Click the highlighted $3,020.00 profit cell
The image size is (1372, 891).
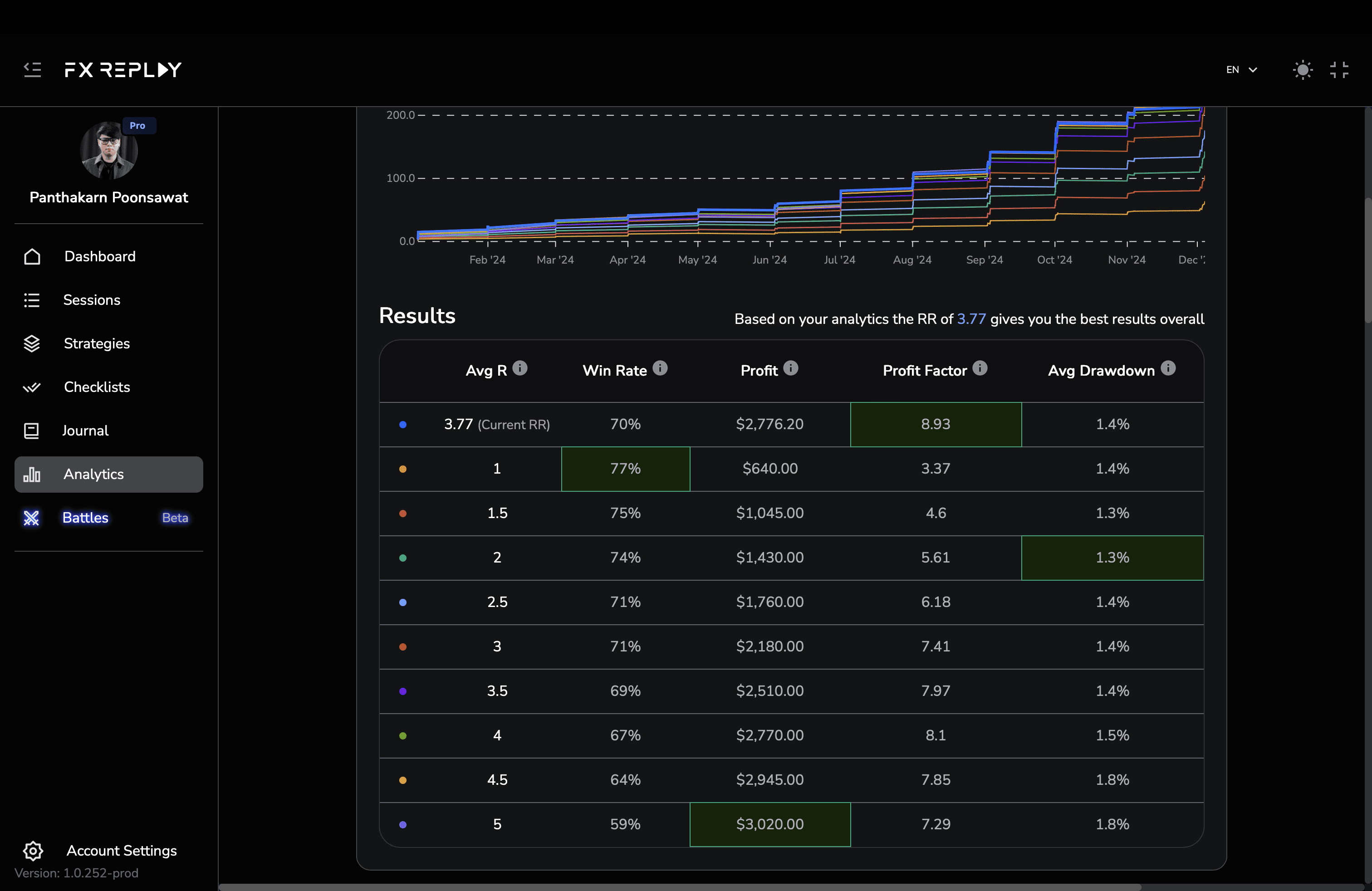click(x=769, y=824)
